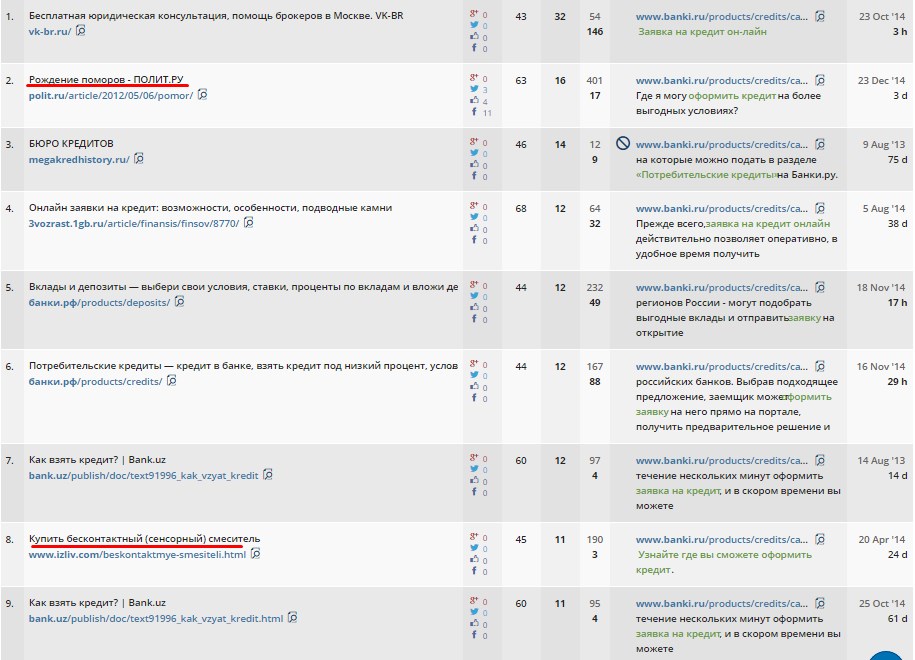Click the magnifier icon after izliv.com URL
The height and width of the screenshot is (660, 915).
click(255, 553)
